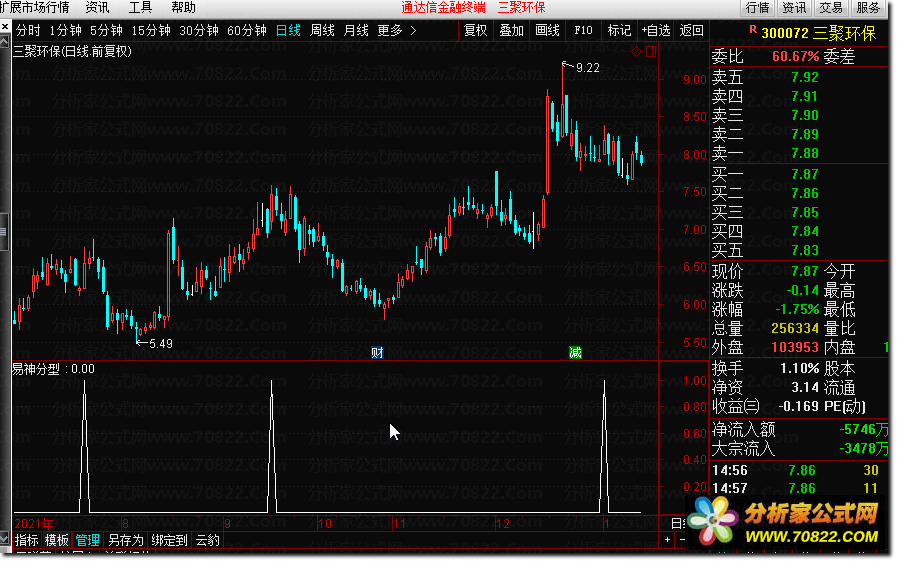Viewport: 897px width, 561px height.
Task: Click the red R icon before 300072
Action: [753, 29]
